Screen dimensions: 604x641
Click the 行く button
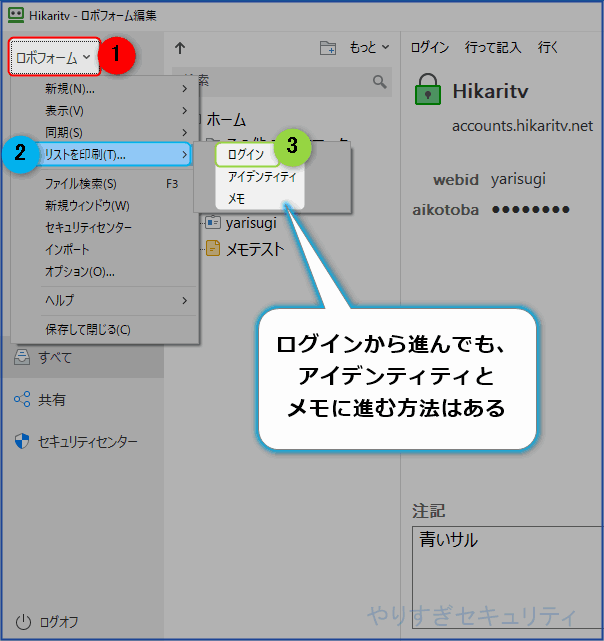point(548,47)
